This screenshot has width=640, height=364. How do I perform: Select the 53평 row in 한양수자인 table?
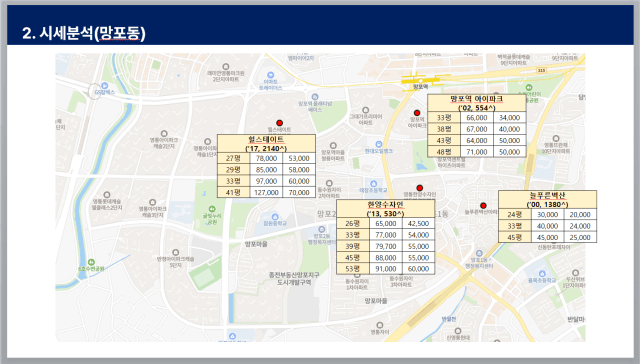385,269
